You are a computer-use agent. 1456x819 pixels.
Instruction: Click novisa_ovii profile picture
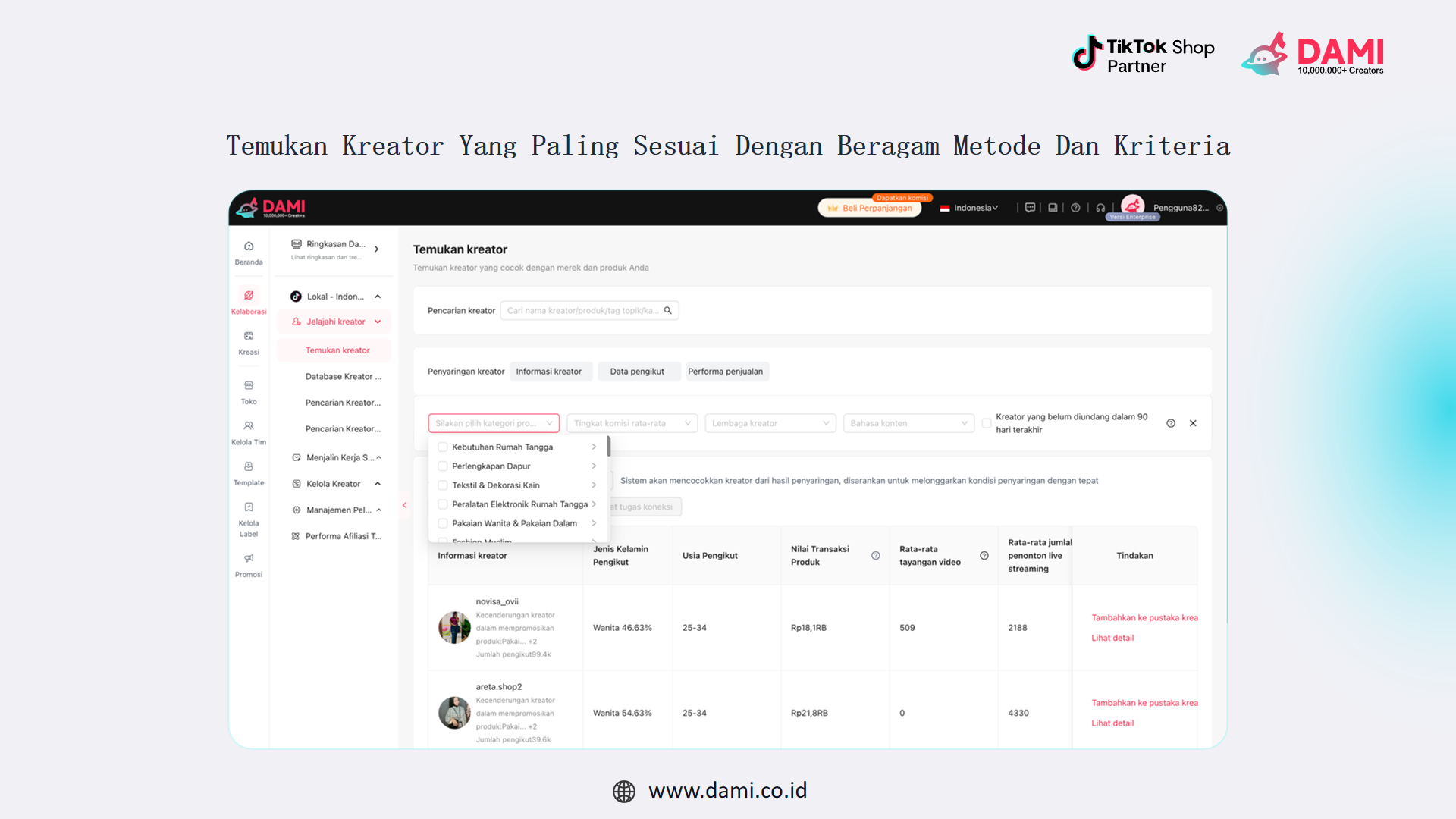coord(454,628)
